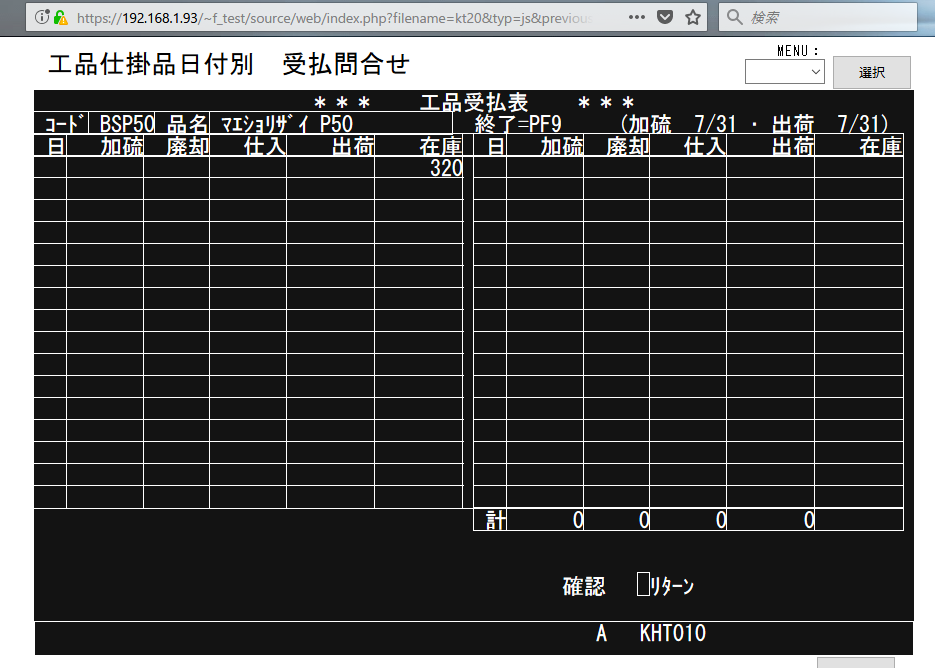Viewport: 935px width, 668px height.
Task: Click the 在庫 cell showing 320
Action: [x=445, y=169]
